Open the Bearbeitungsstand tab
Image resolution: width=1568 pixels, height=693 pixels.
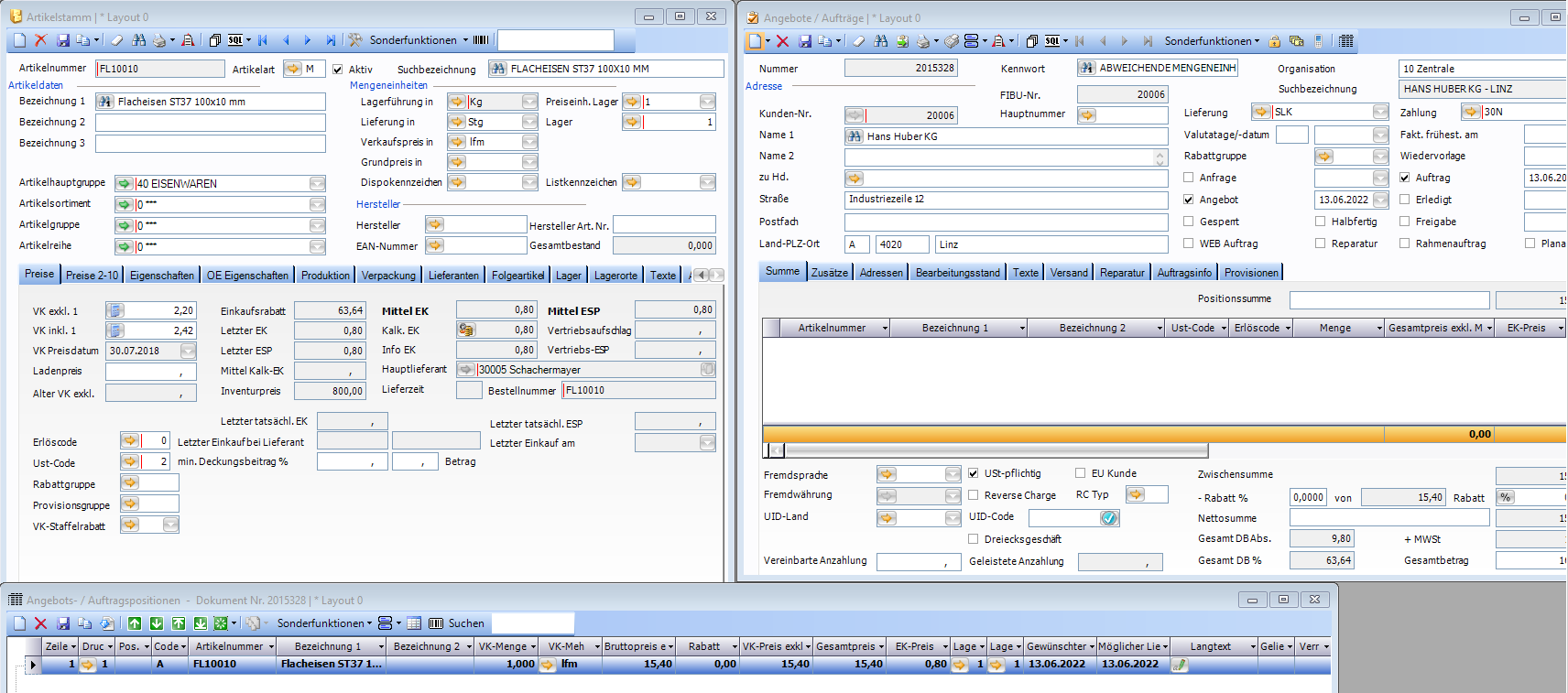(x=957, y=273)
